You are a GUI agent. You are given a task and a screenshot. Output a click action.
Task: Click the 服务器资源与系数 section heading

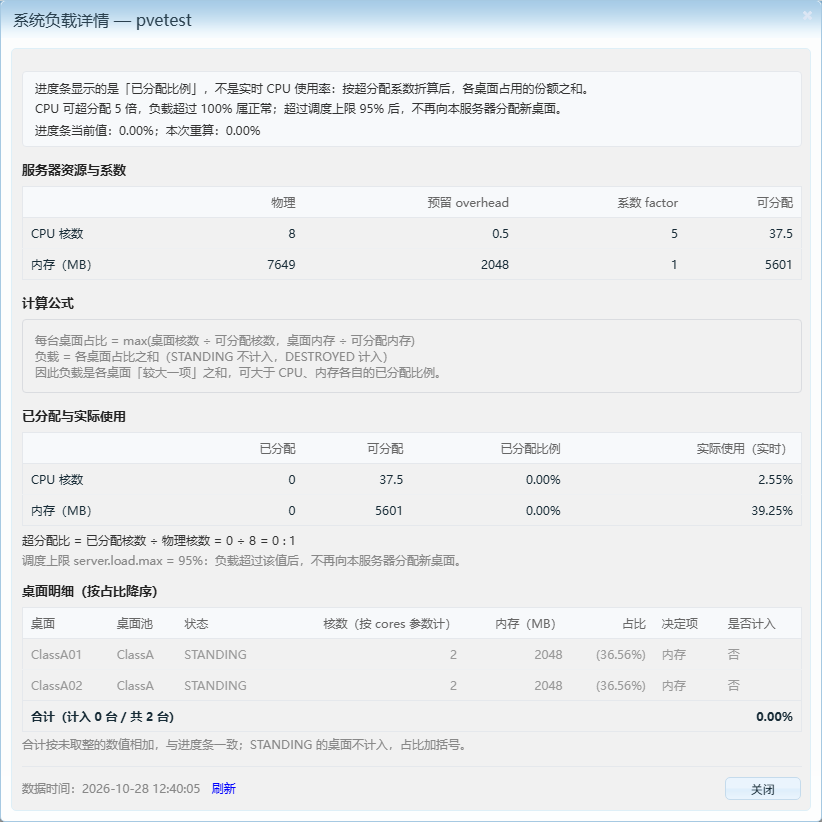(74, 170)
